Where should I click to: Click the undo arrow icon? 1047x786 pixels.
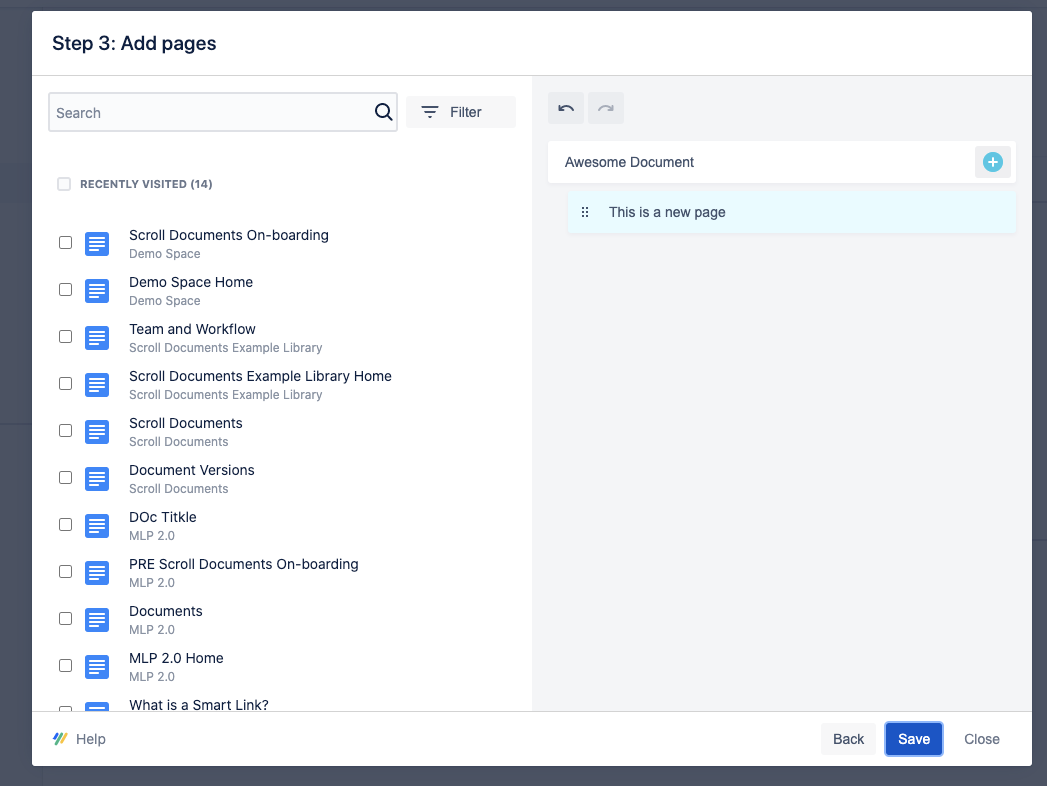(566, 108)
